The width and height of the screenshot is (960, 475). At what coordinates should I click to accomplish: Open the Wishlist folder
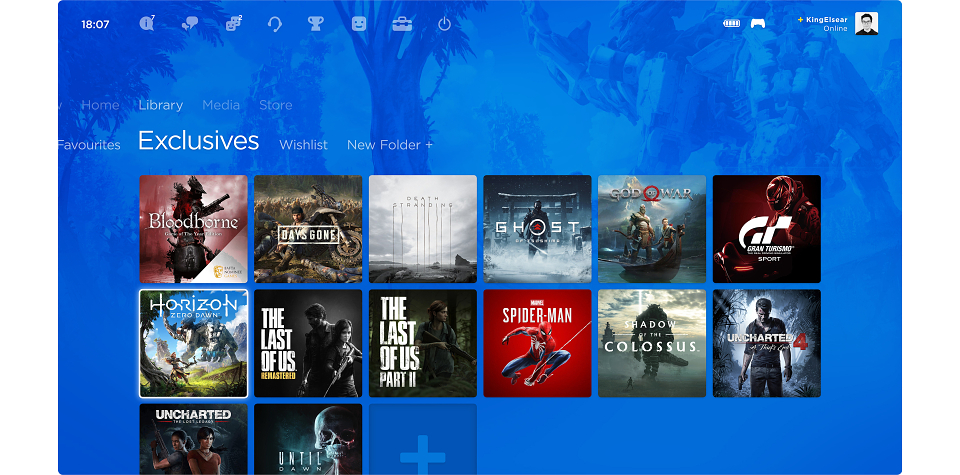[x=303, y=145]
